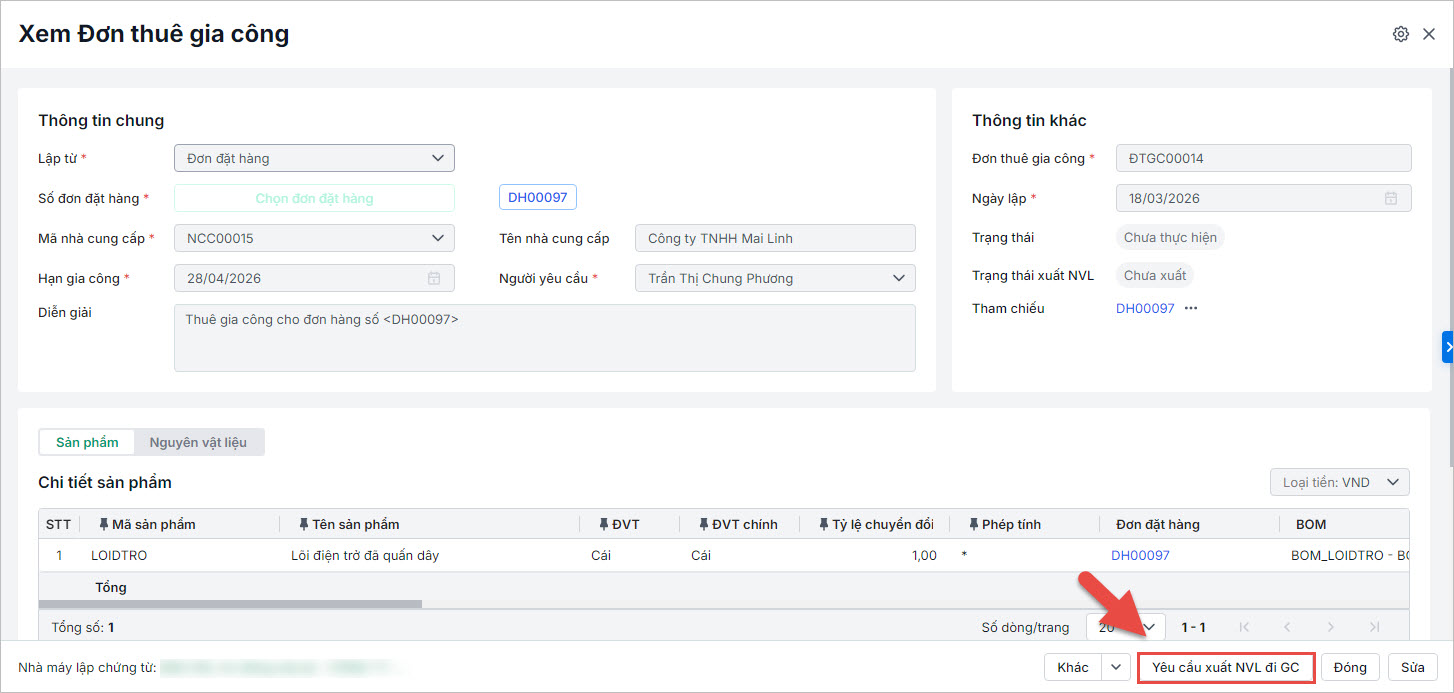Screen dimensions: 1454x693
Task: Open DH00097 link in Tham chiếu
Action: [1145, 308]
